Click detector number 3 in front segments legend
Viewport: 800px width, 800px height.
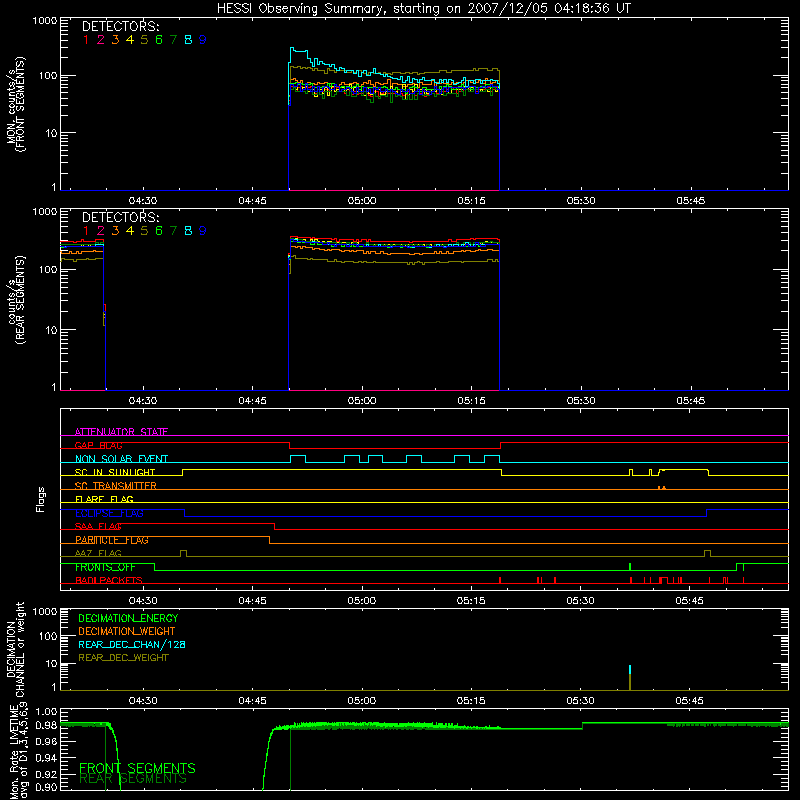point(115,40)
